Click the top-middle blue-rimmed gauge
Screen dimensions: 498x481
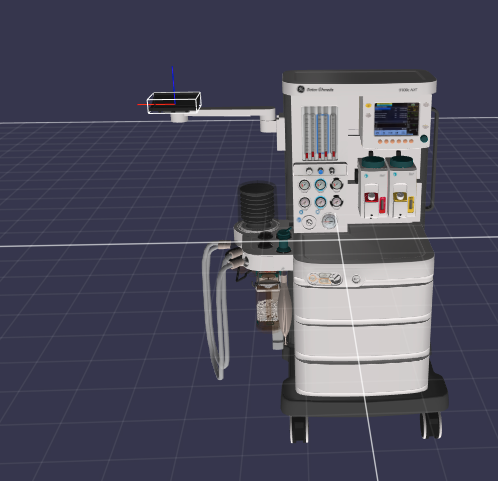coord(320,184)
